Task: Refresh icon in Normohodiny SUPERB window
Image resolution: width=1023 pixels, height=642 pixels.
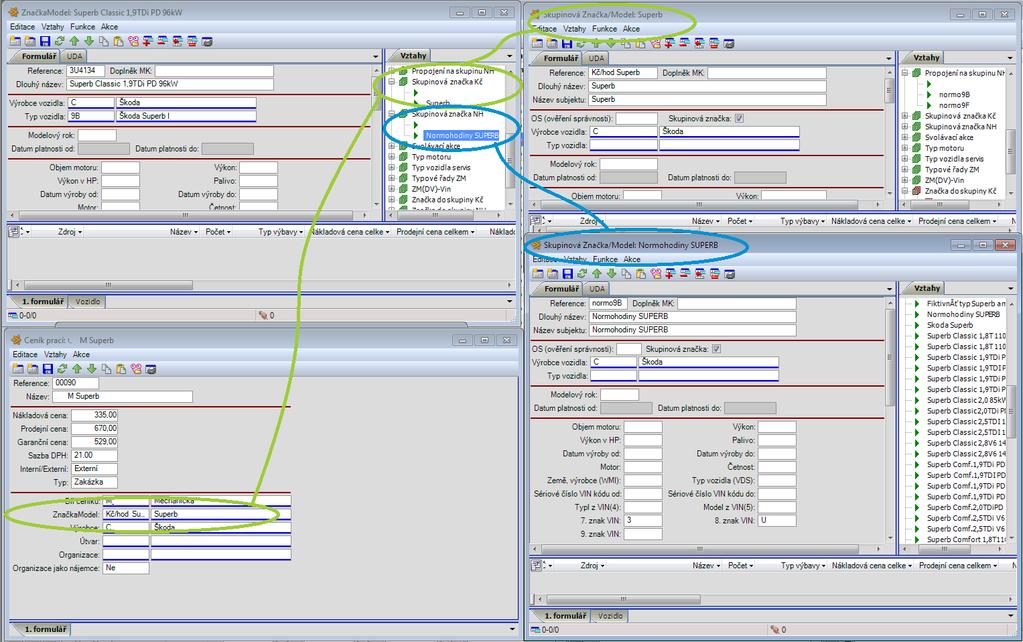Action: click(582, 273)
